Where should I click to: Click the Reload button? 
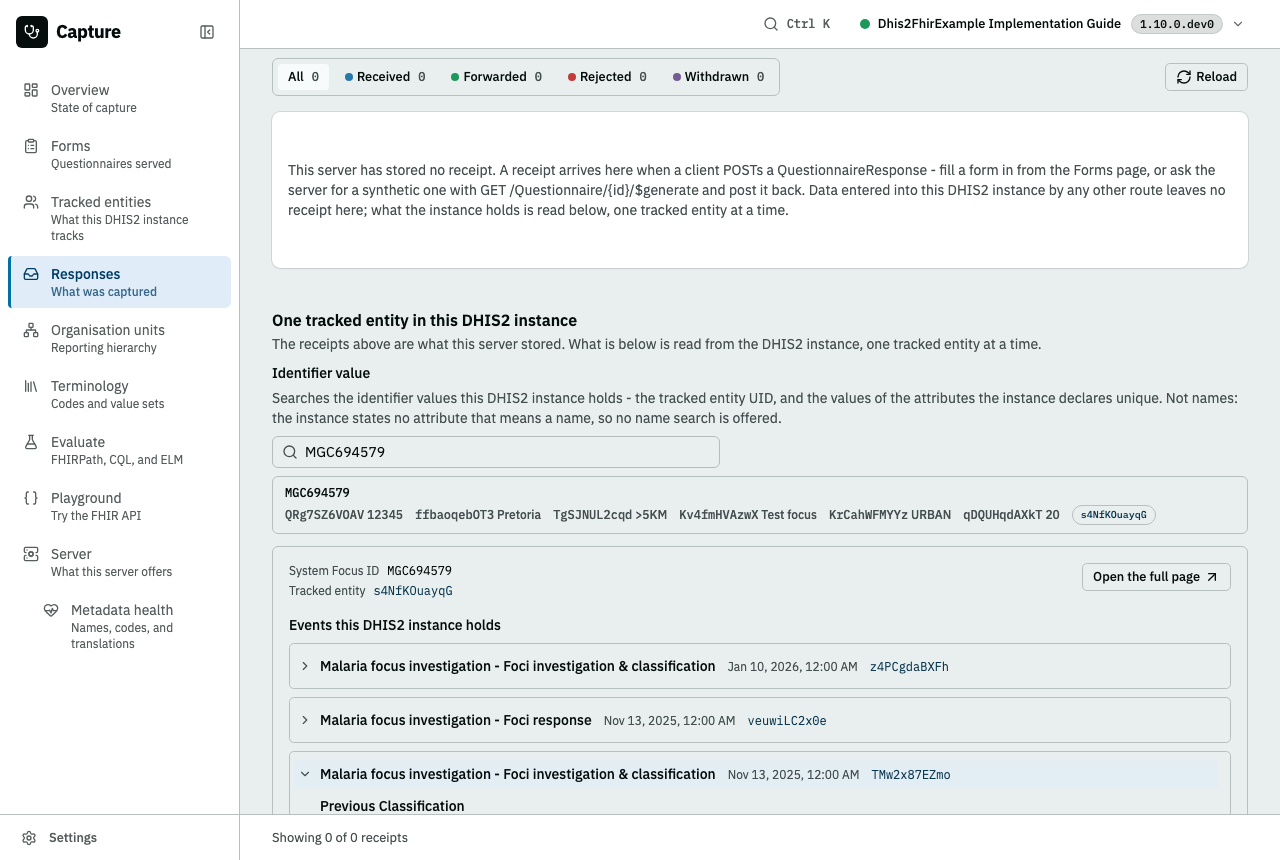[1206, 77]
